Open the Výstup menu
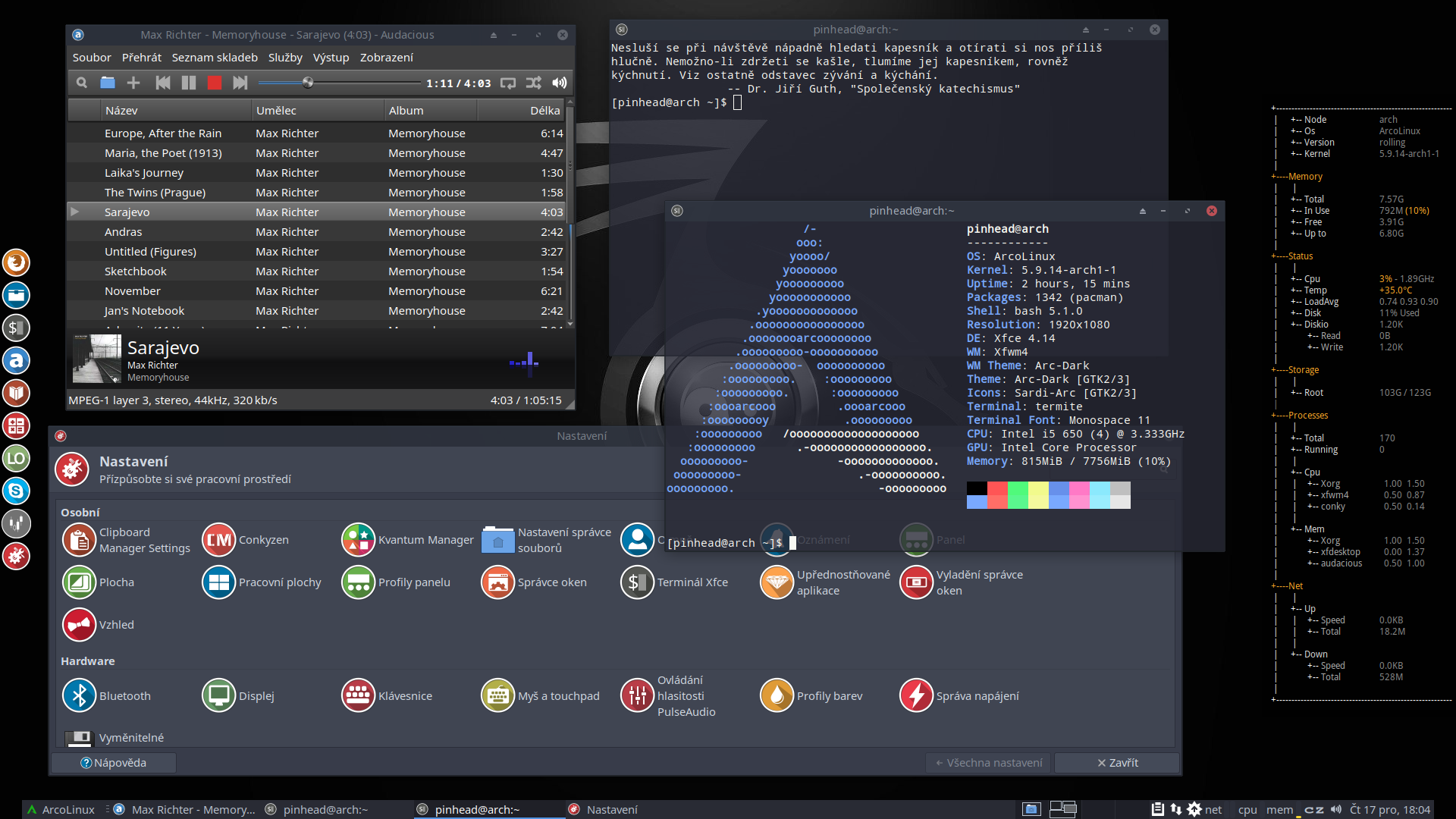 331,58
